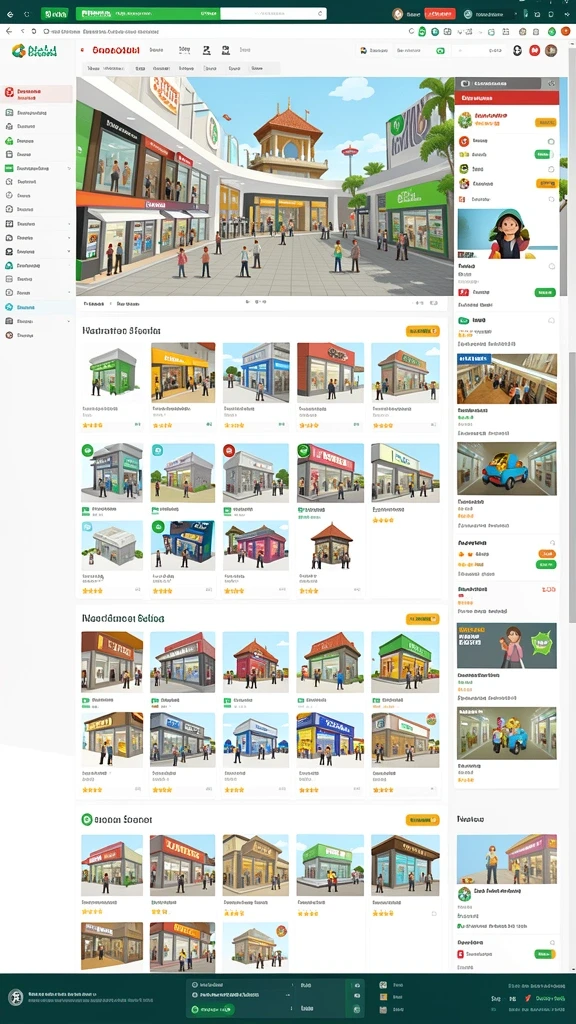Open the green and orange site logo
576x1024 pixels.
35,50
